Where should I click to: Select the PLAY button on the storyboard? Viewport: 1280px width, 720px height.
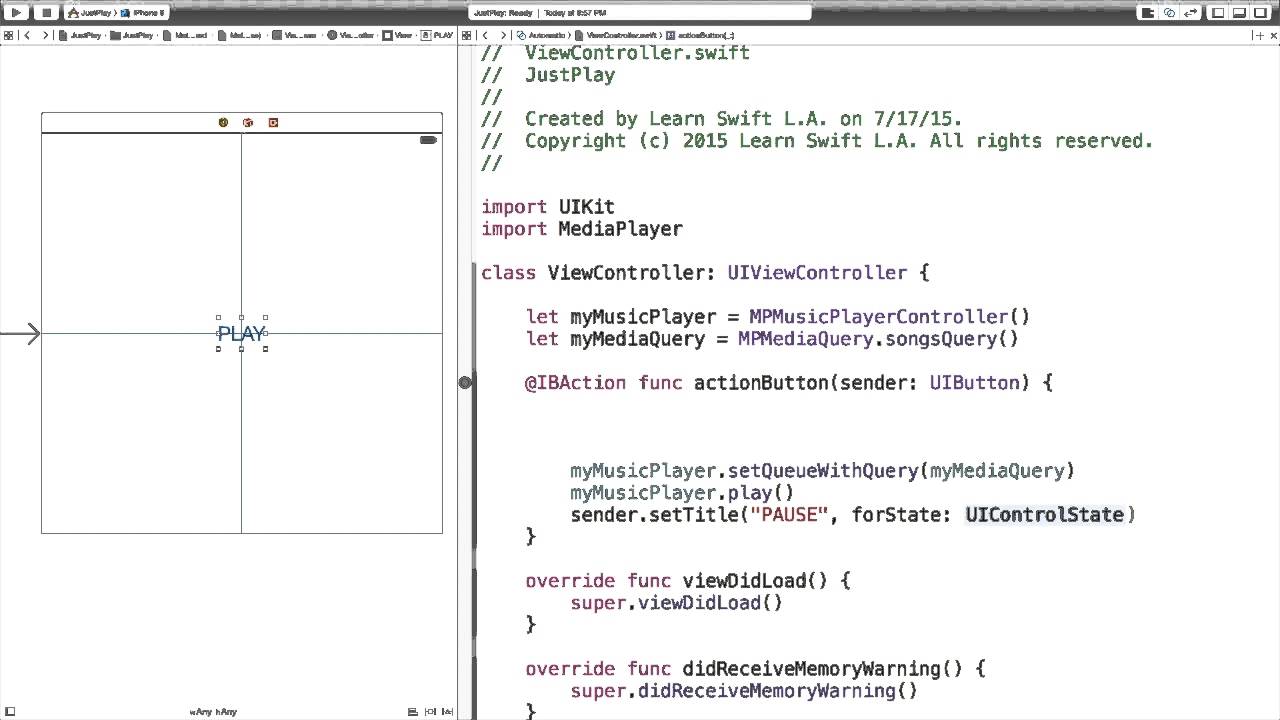(241, 334)
